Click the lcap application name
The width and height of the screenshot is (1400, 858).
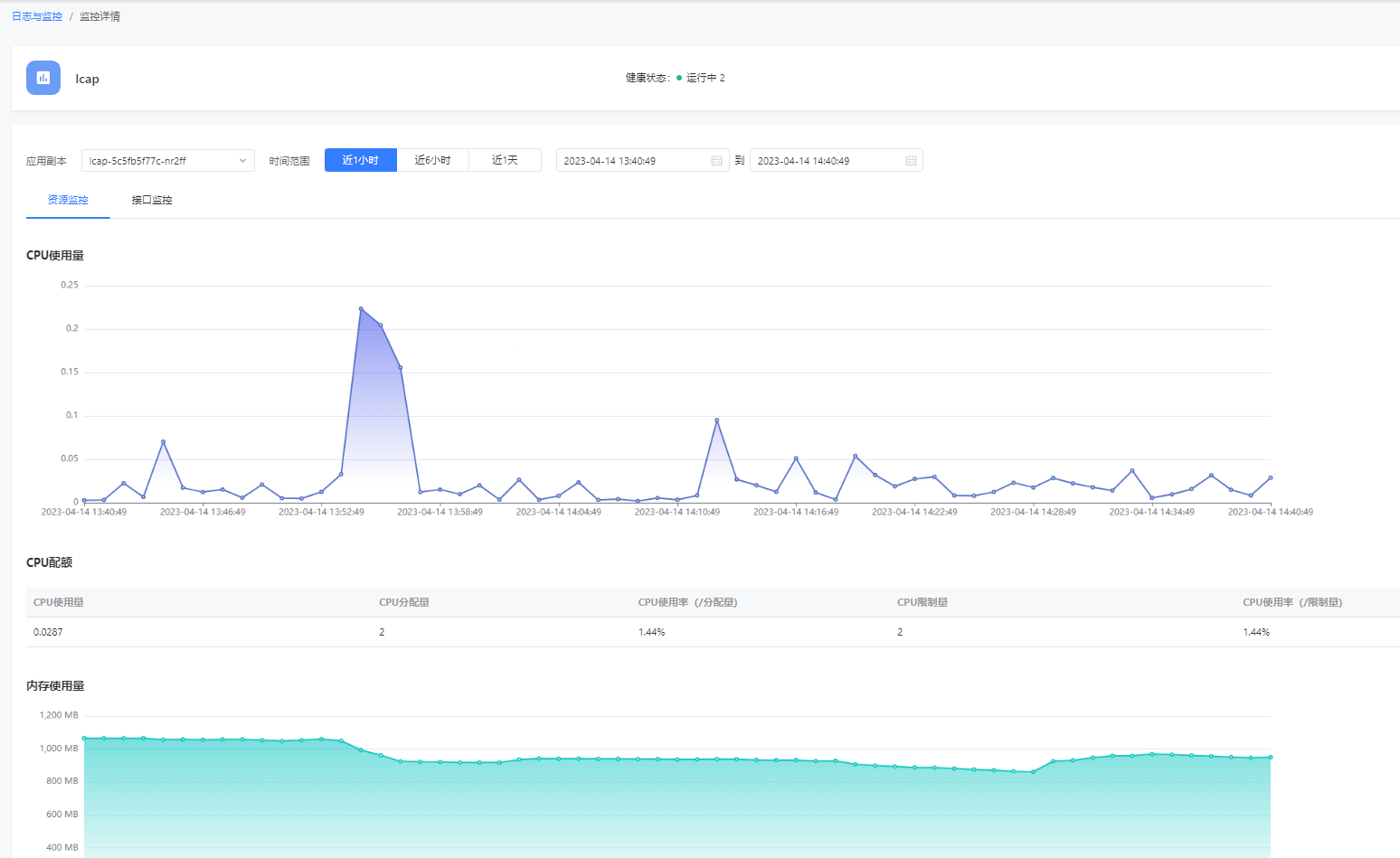click(87, 79)
